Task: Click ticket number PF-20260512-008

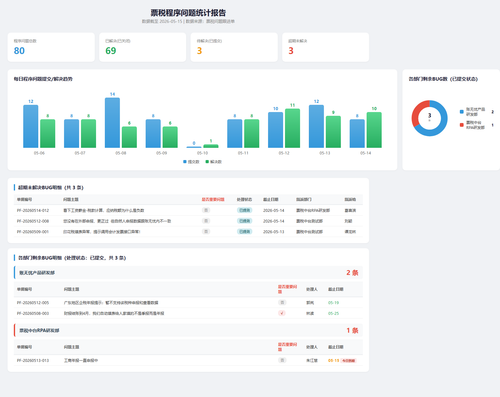Action: (x=33, y=221)
